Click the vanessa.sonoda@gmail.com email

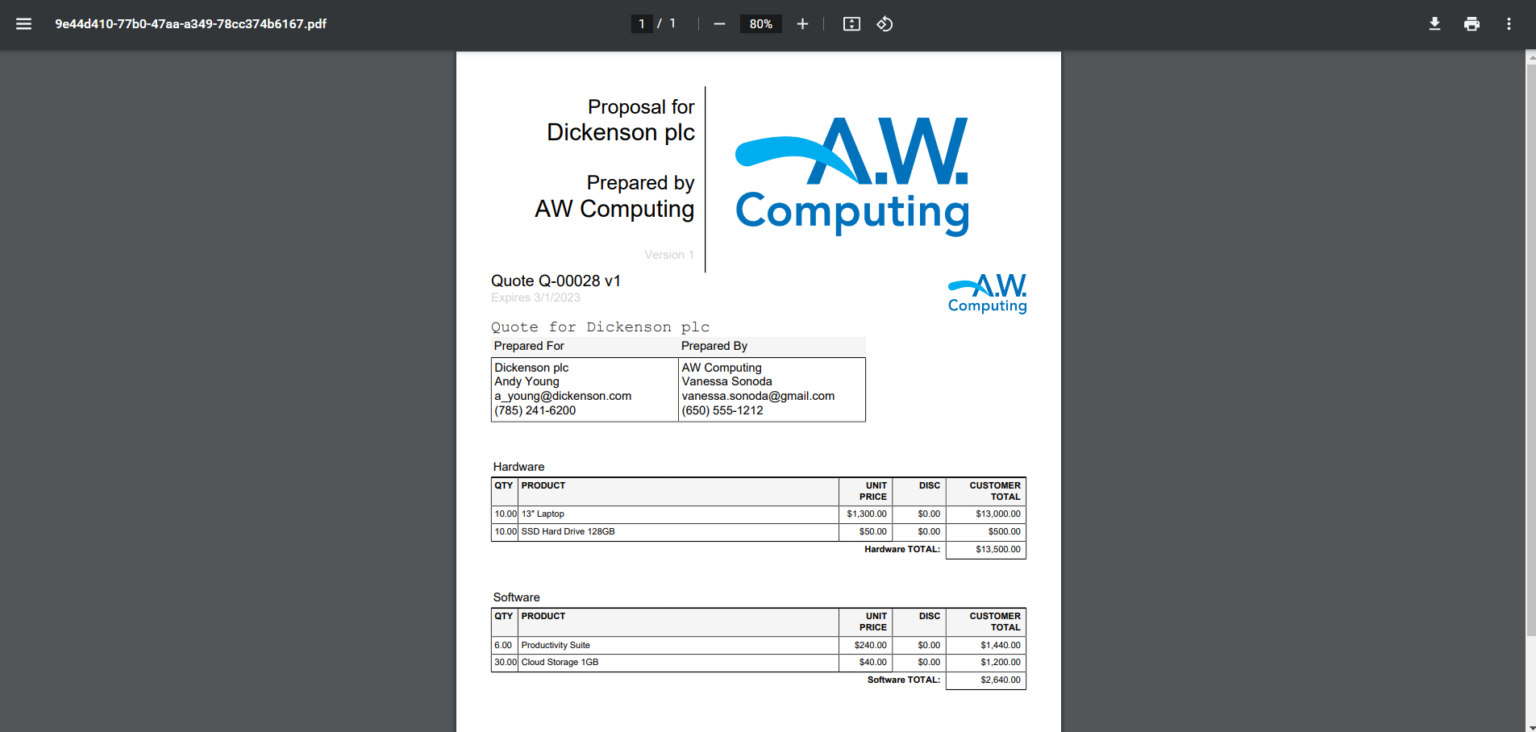758,396
